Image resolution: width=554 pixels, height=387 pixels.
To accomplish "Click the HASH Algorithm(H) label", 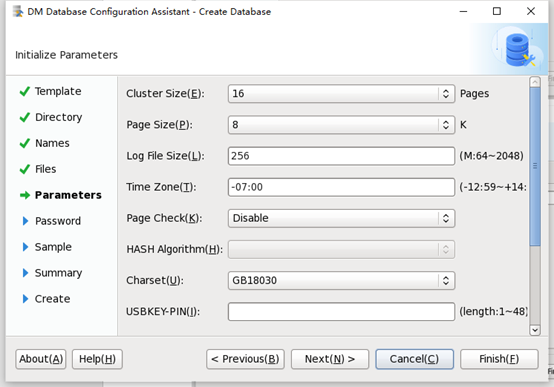I will pyautogui.click(x=175, y=249).
